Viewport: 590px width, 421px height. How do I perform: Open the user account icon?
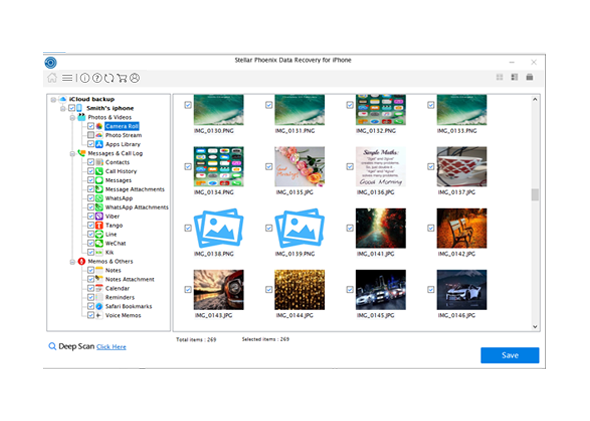point(135,78)
